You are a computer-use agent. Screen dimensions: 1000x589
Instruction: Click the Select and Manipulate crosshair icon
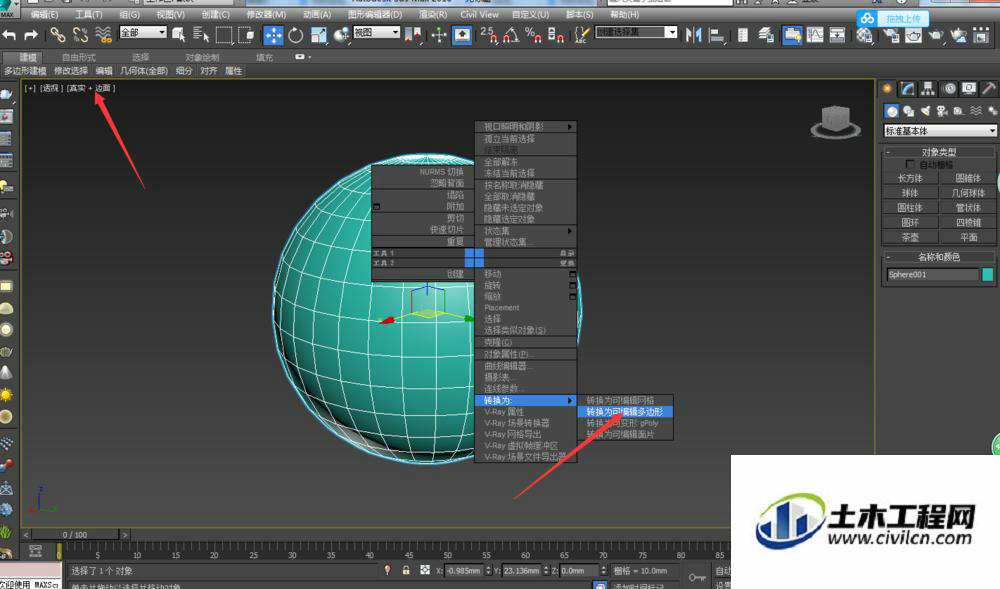439,35
